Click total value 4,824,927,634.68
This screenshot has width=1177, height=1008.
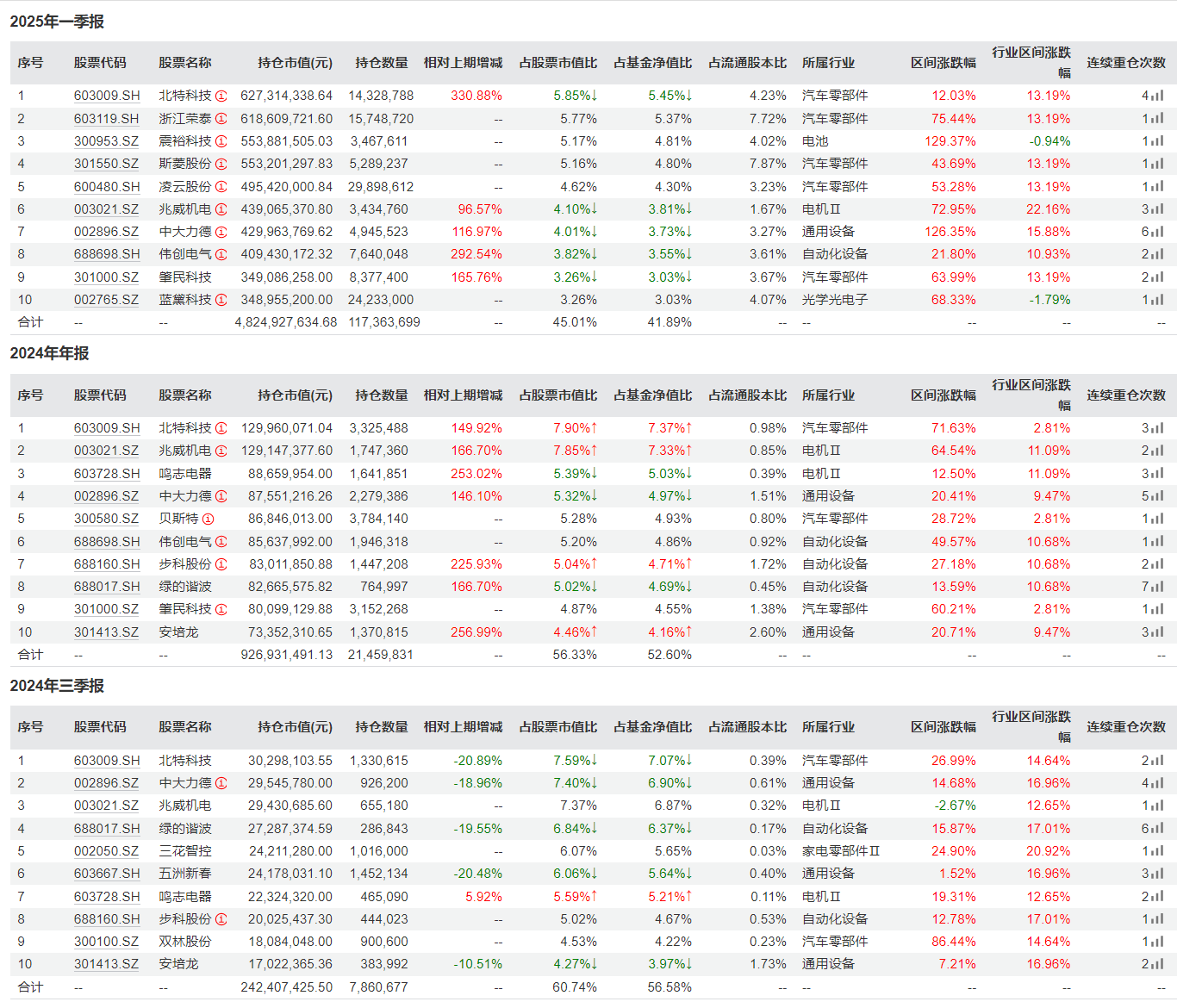click(x=286, y=322)
